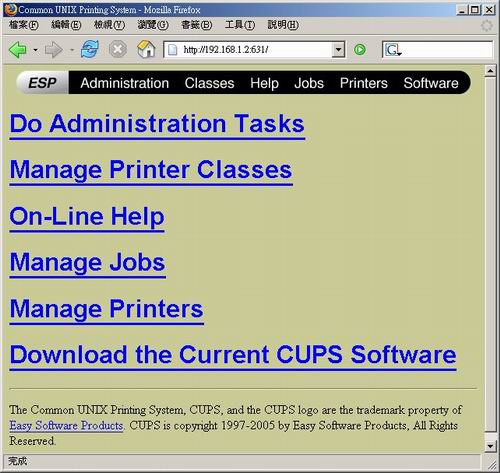500x473 pixels.
Task: Expand the Forward button history dropdown arrow
Action: (x=72, y=50)
